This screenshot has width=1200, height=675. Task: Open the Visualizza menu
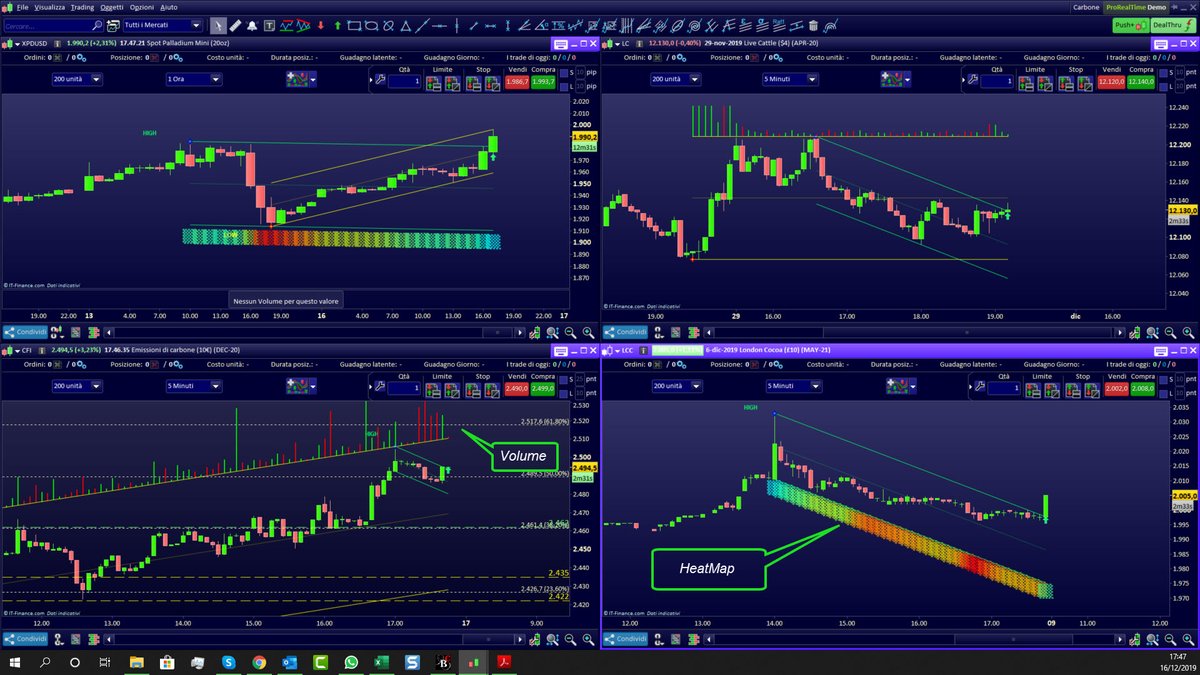(50, 7)
